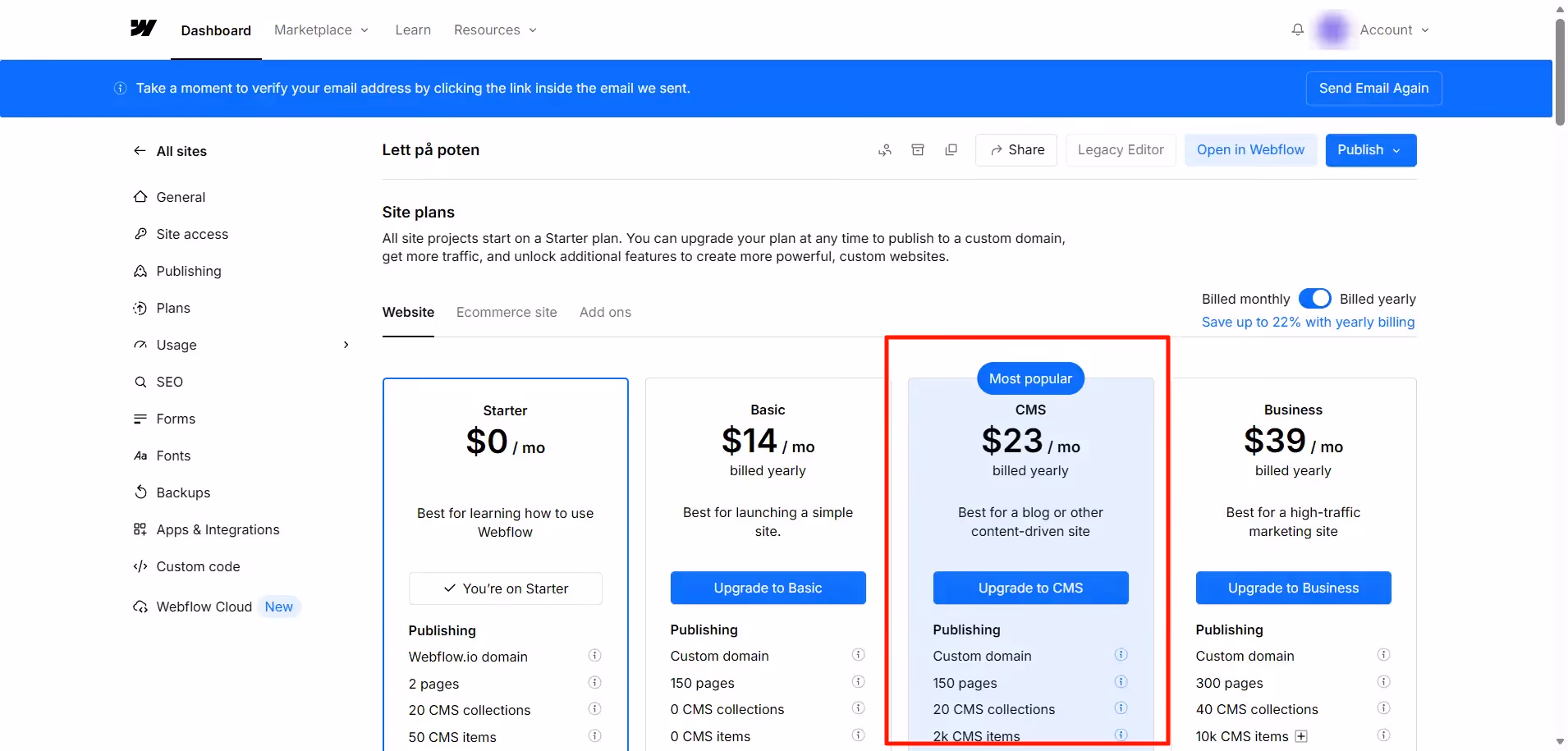
Task: Switch to the Website plans tab
Action: (408, 312)
